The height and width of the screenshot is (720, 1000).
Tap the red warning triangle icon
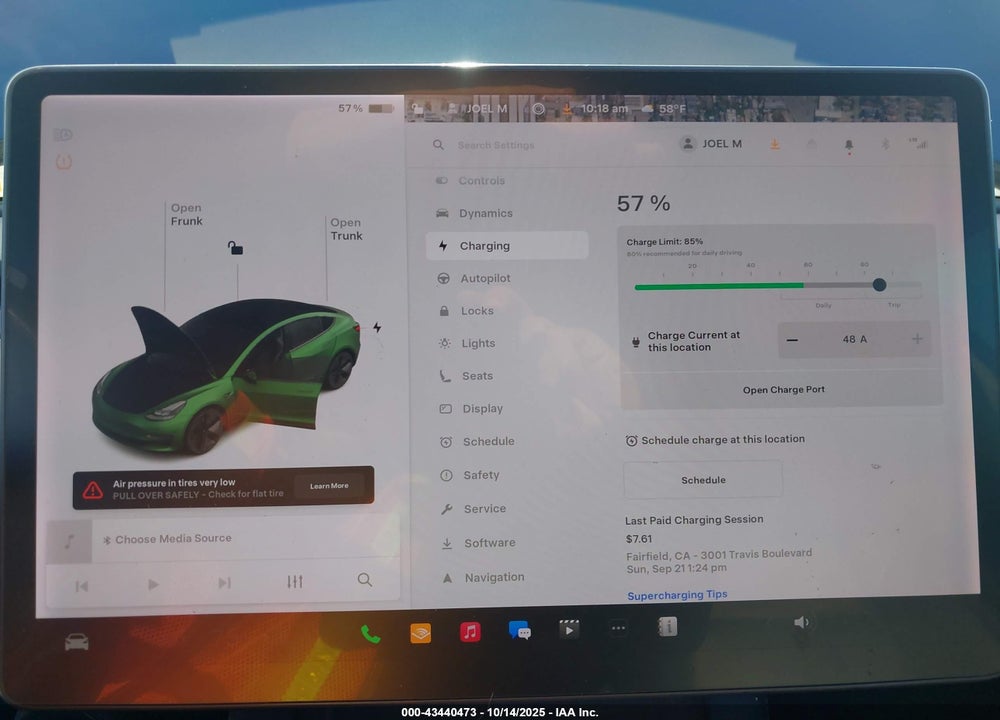click(93, 490)
